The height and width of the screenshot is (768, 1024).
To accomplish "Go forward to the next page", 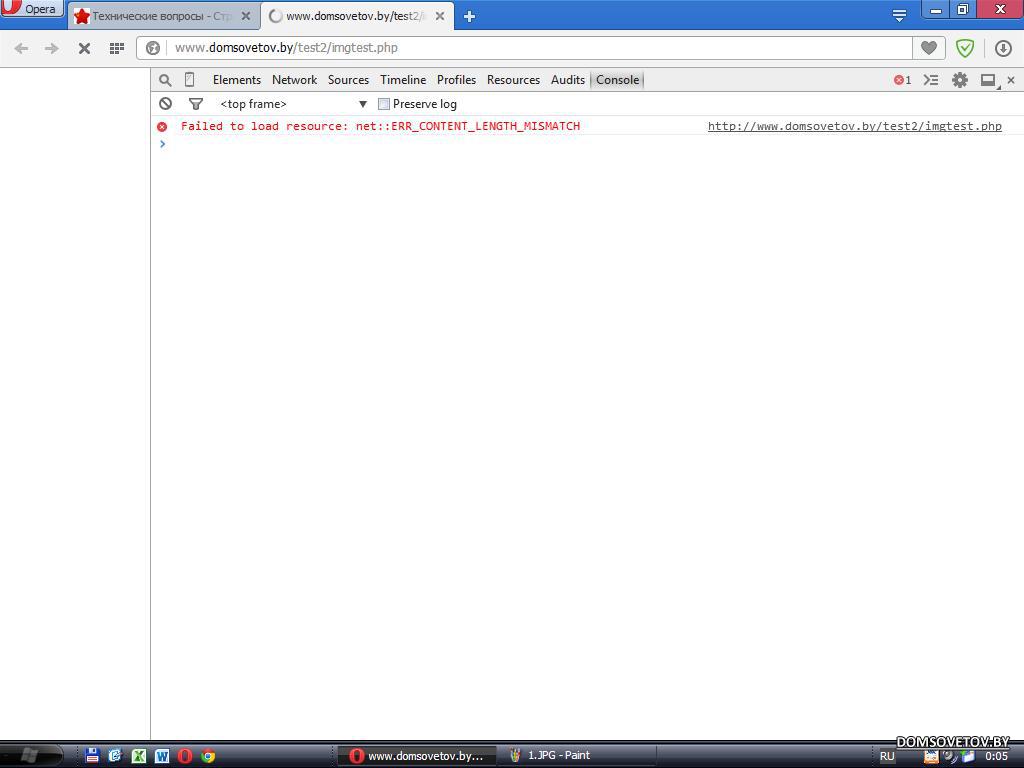I will point(52,48).
